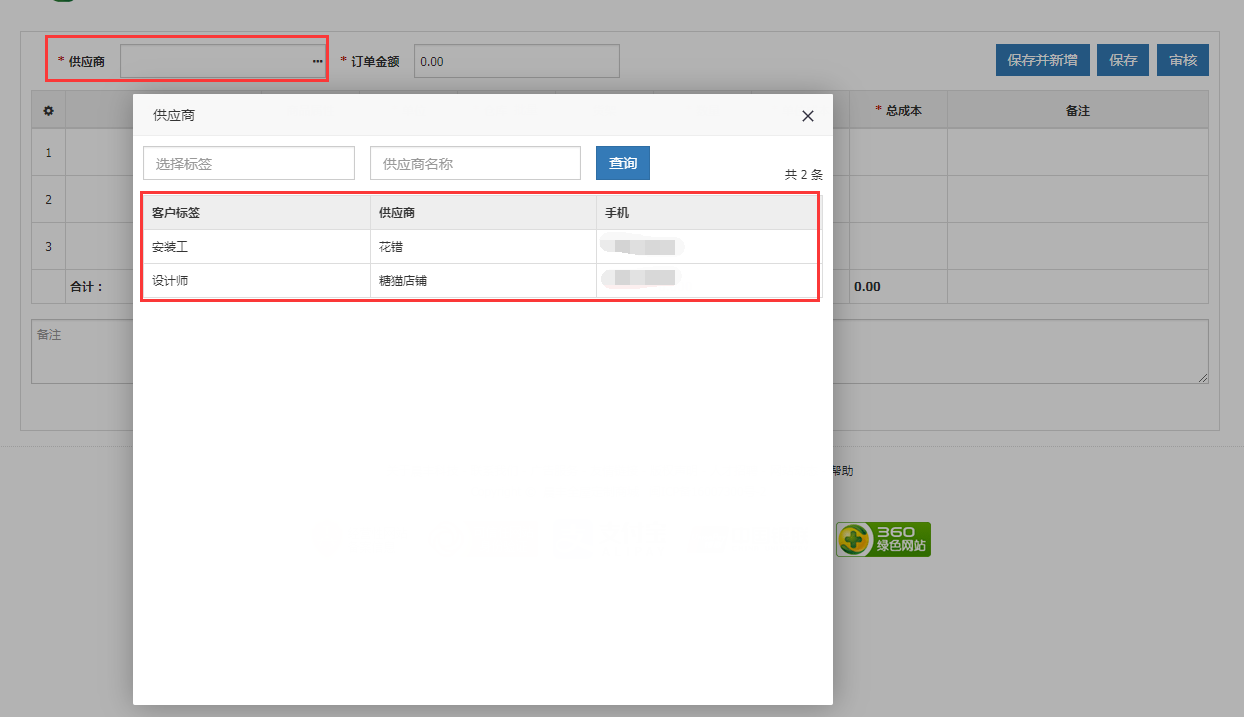Click the 合计 total 0.00 value

867,286
